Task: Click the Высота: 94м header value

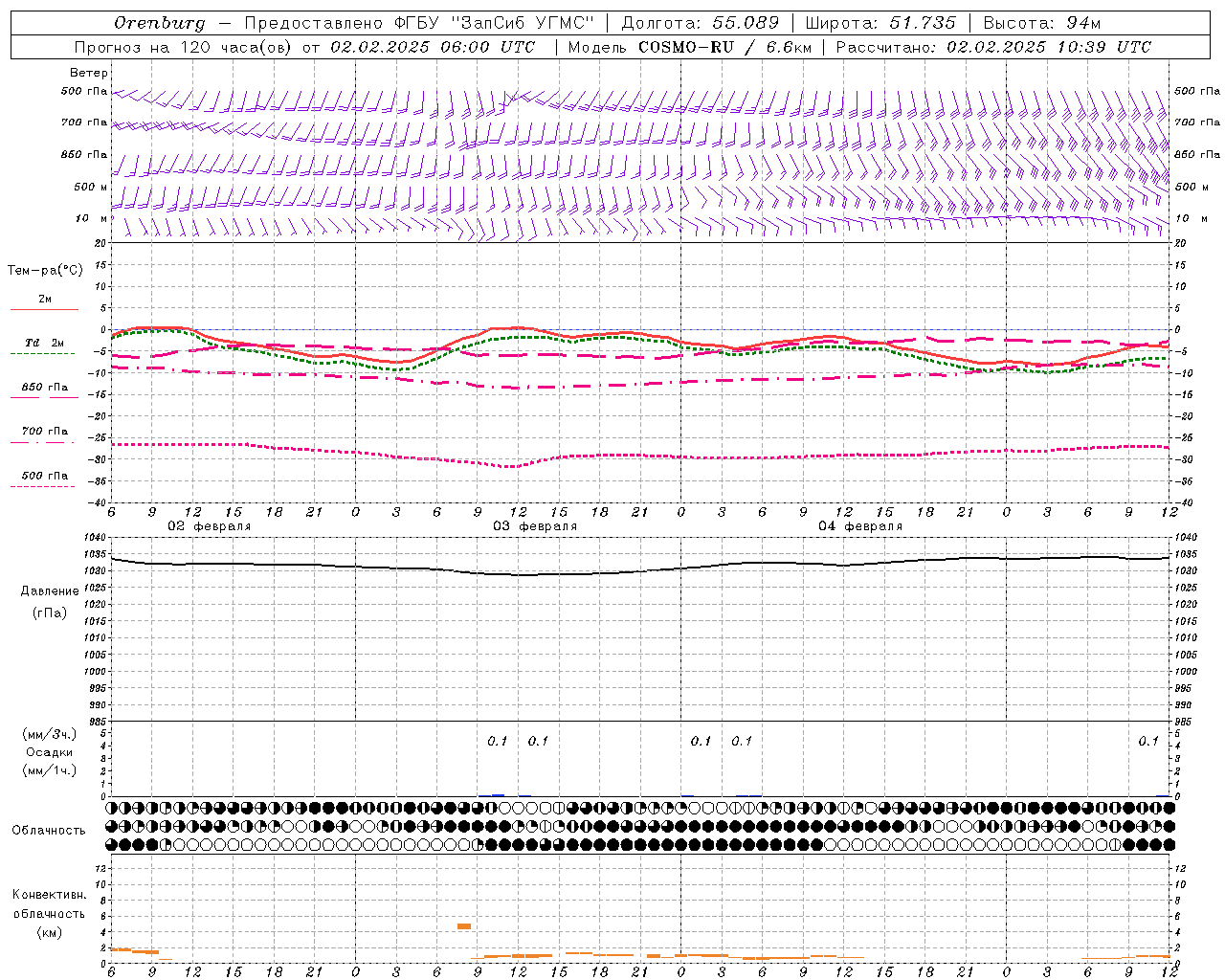Action: coord(1042,22)
